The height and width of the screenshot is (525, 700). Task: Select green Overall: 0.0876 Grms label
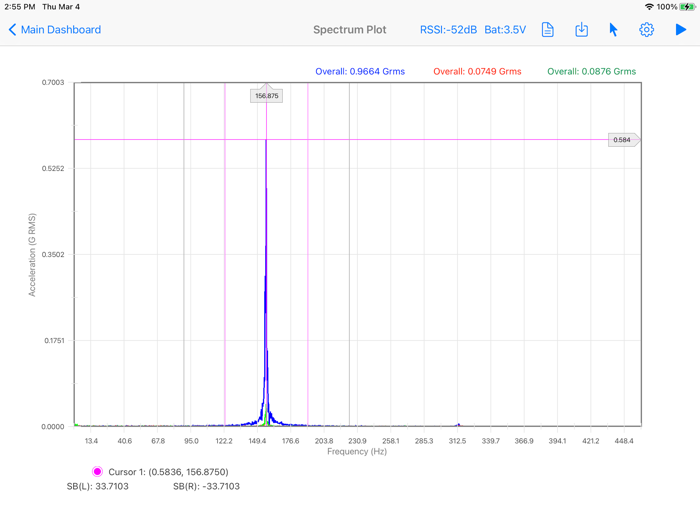point(592,71)
